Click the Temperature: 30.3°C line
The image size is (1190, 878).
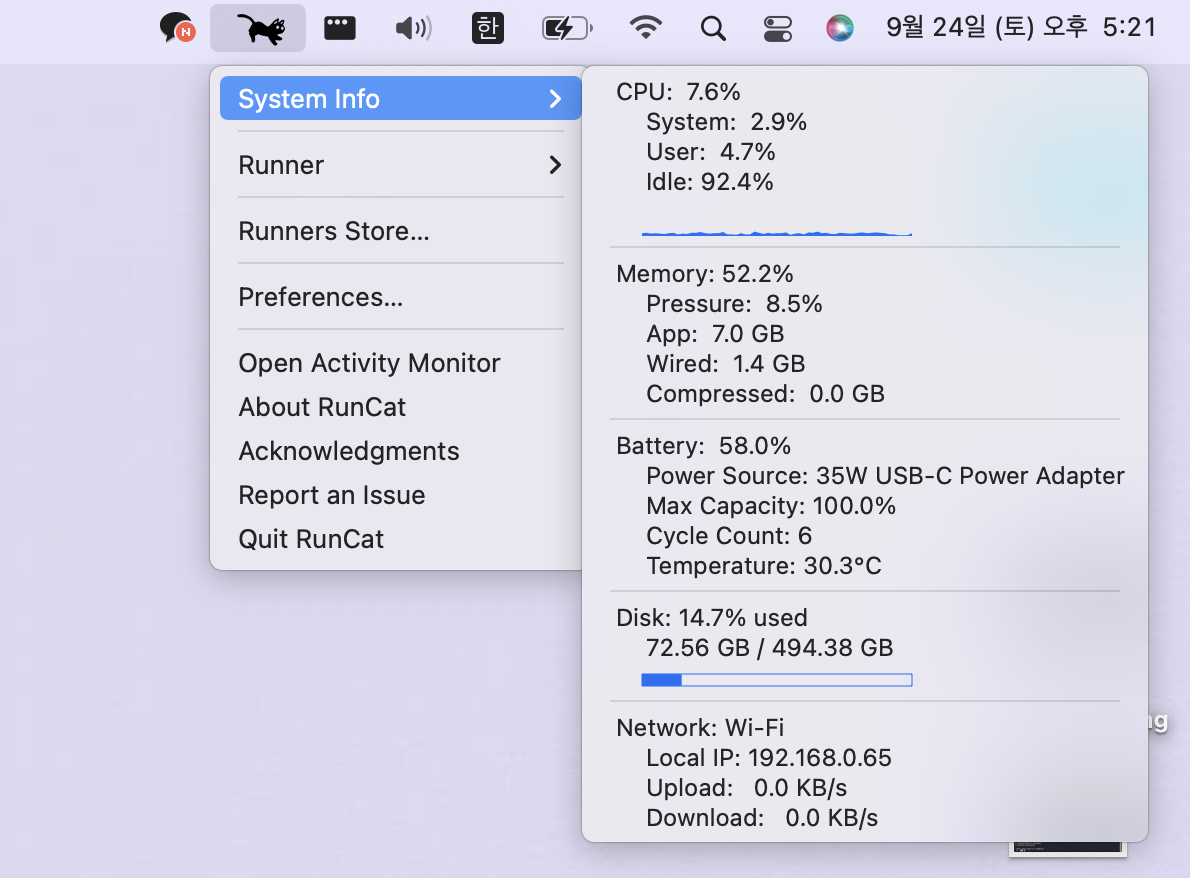click(x=763, y=566)
